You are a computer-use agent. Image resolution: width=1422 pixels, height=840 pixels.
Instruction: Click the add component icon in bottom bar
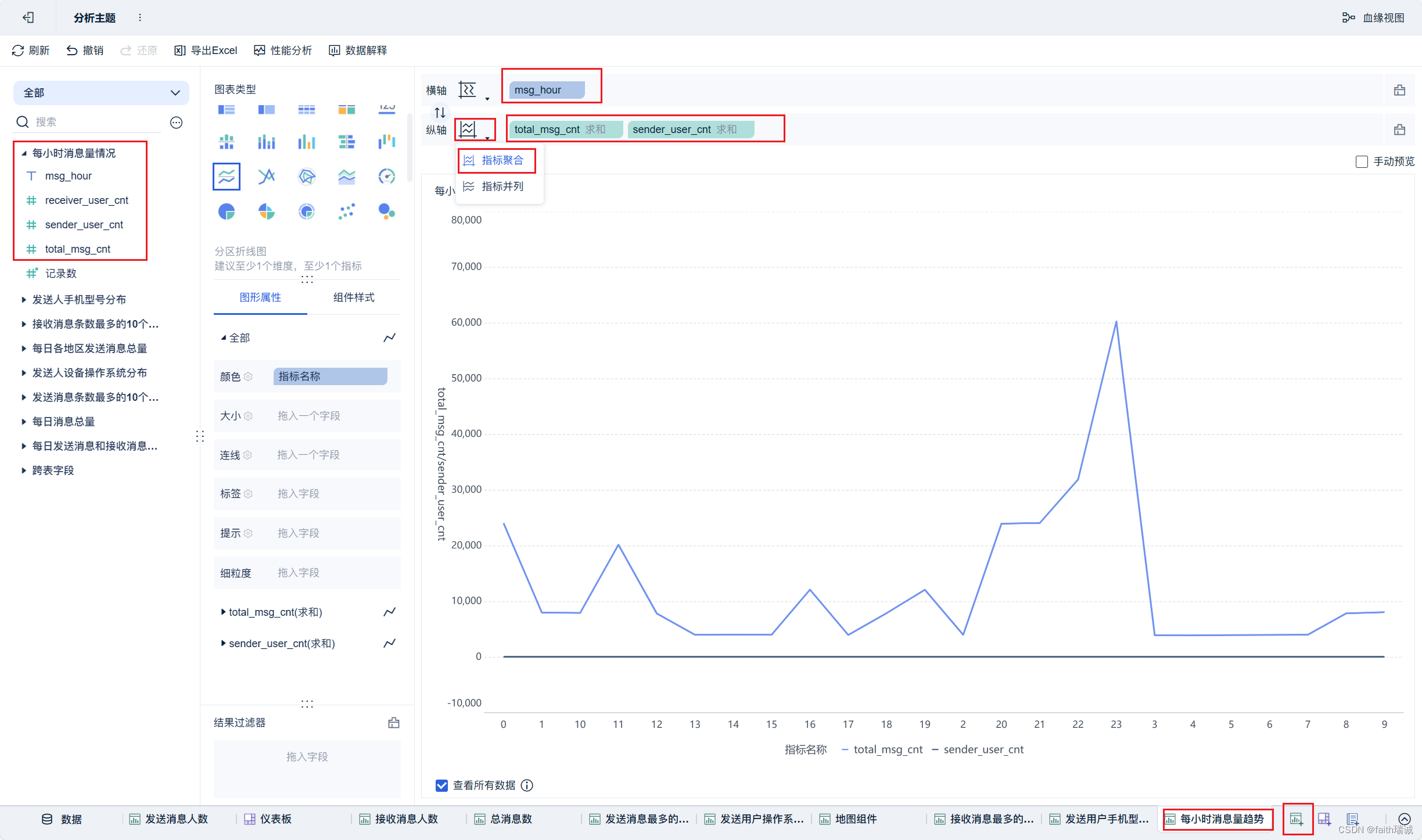(x=1297, y=819)
